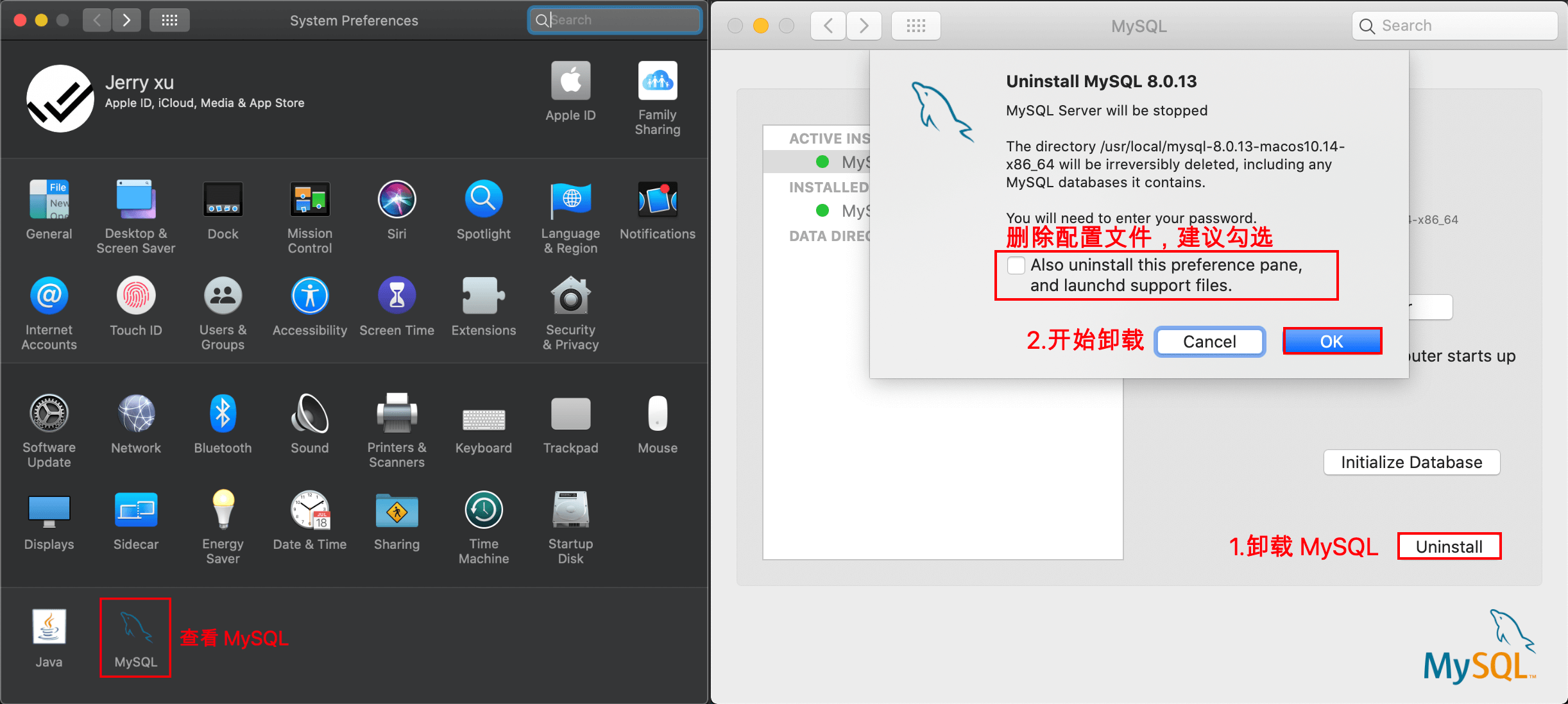
Task: Open Apple ID settings icon
Action: click(570, 91)
